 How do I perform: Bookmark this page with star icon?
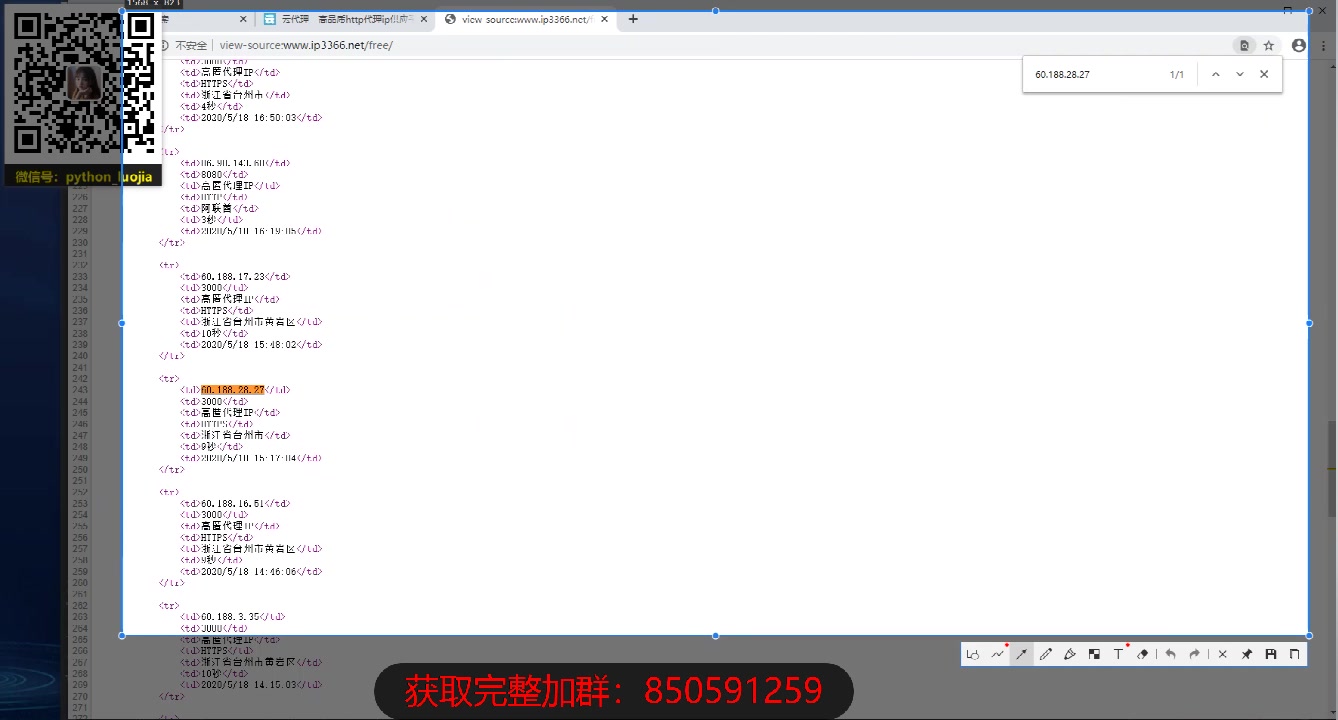pyautogui.click(x=1269, y=45)
